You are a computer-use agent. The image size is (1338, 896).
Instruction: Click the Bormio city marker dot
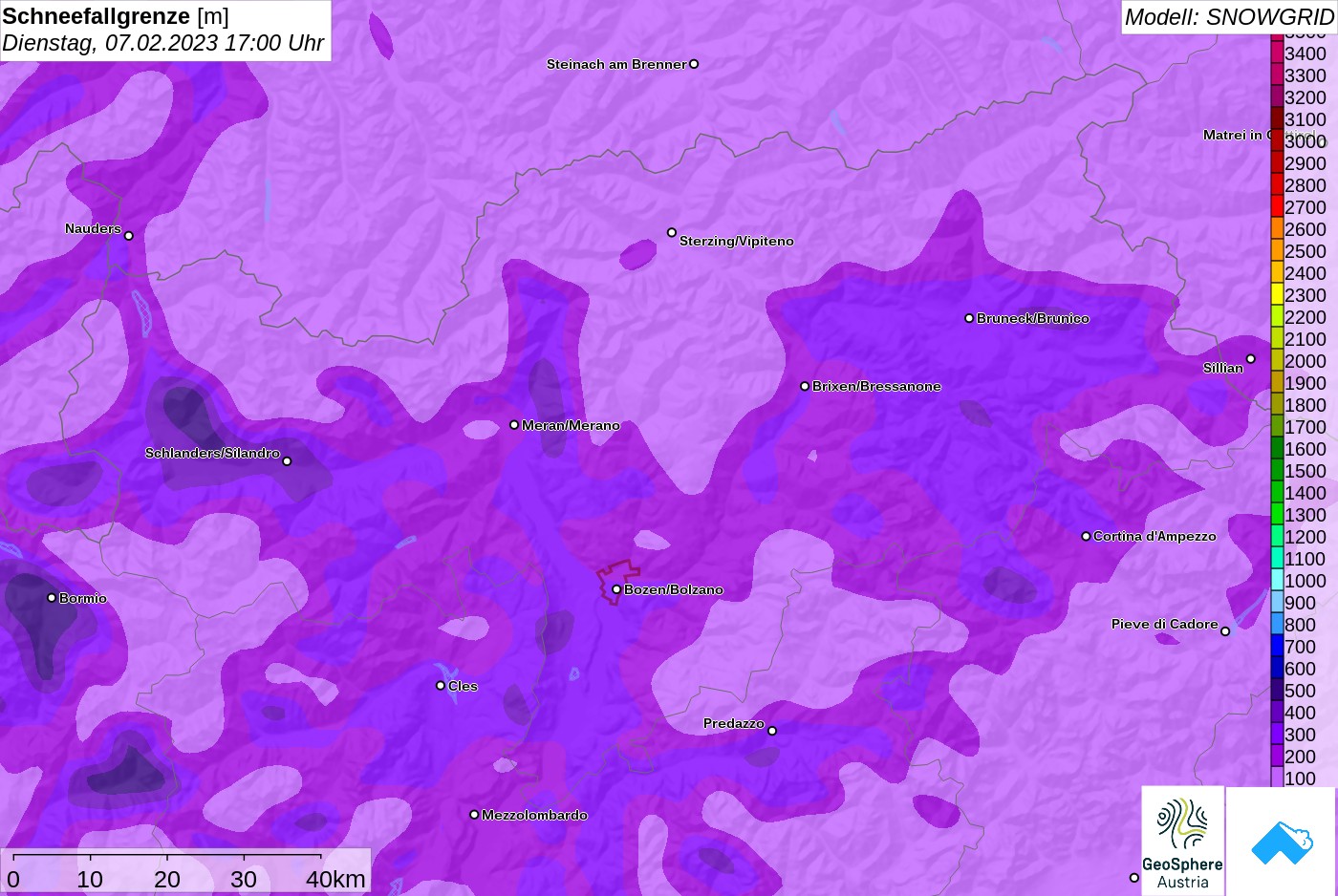(52, 598)
